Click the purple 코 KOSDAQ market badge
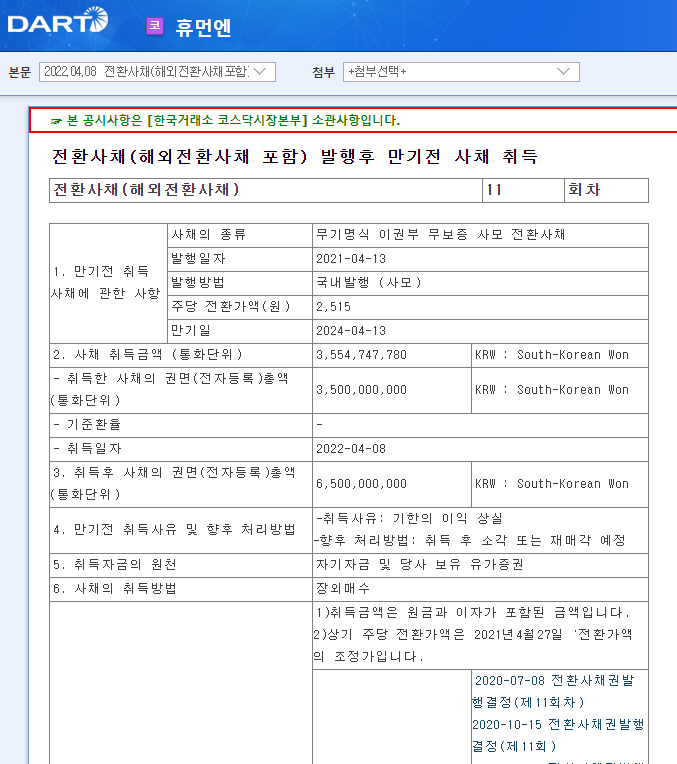The image size is (677, 764). click(155, 26)
